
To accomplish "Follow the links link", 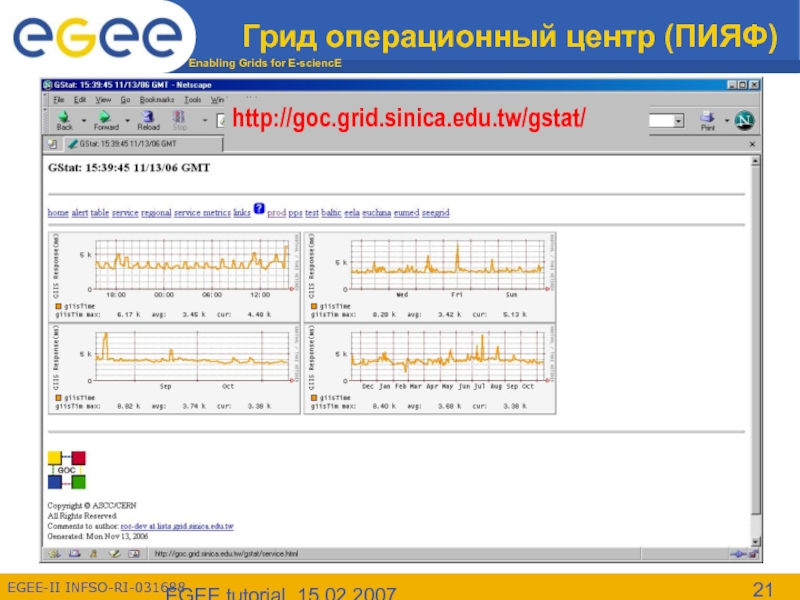I will click(x=242, y=213).
